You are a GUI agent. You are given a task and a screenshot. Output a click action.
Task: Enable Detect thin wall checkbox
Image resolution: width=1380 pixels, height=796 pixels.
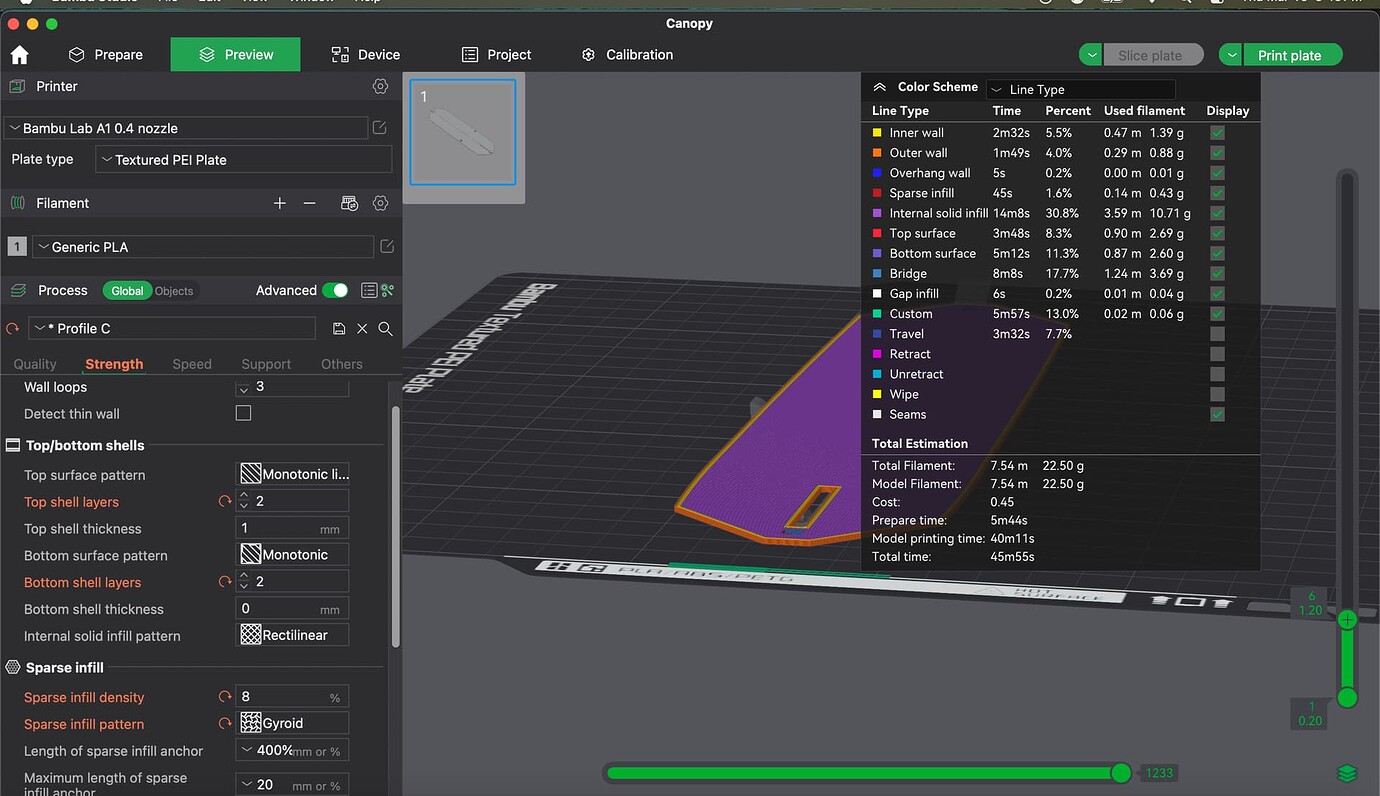(x=243, y=413)
